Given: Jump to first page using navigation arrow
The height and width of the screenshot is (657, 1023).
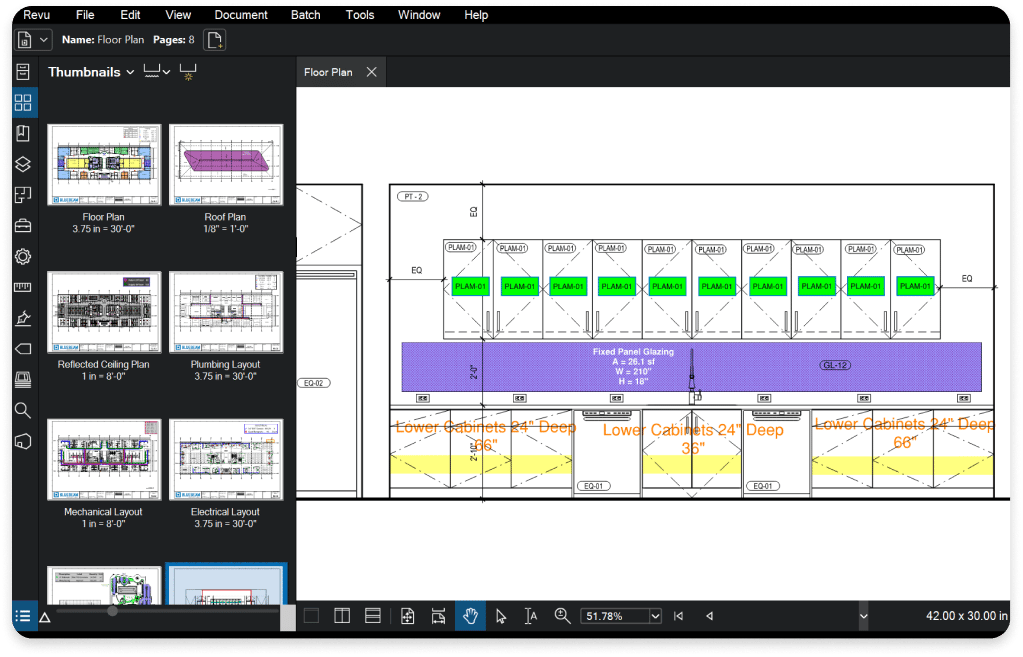Looking at the screenshot, I should pos(677,616).
